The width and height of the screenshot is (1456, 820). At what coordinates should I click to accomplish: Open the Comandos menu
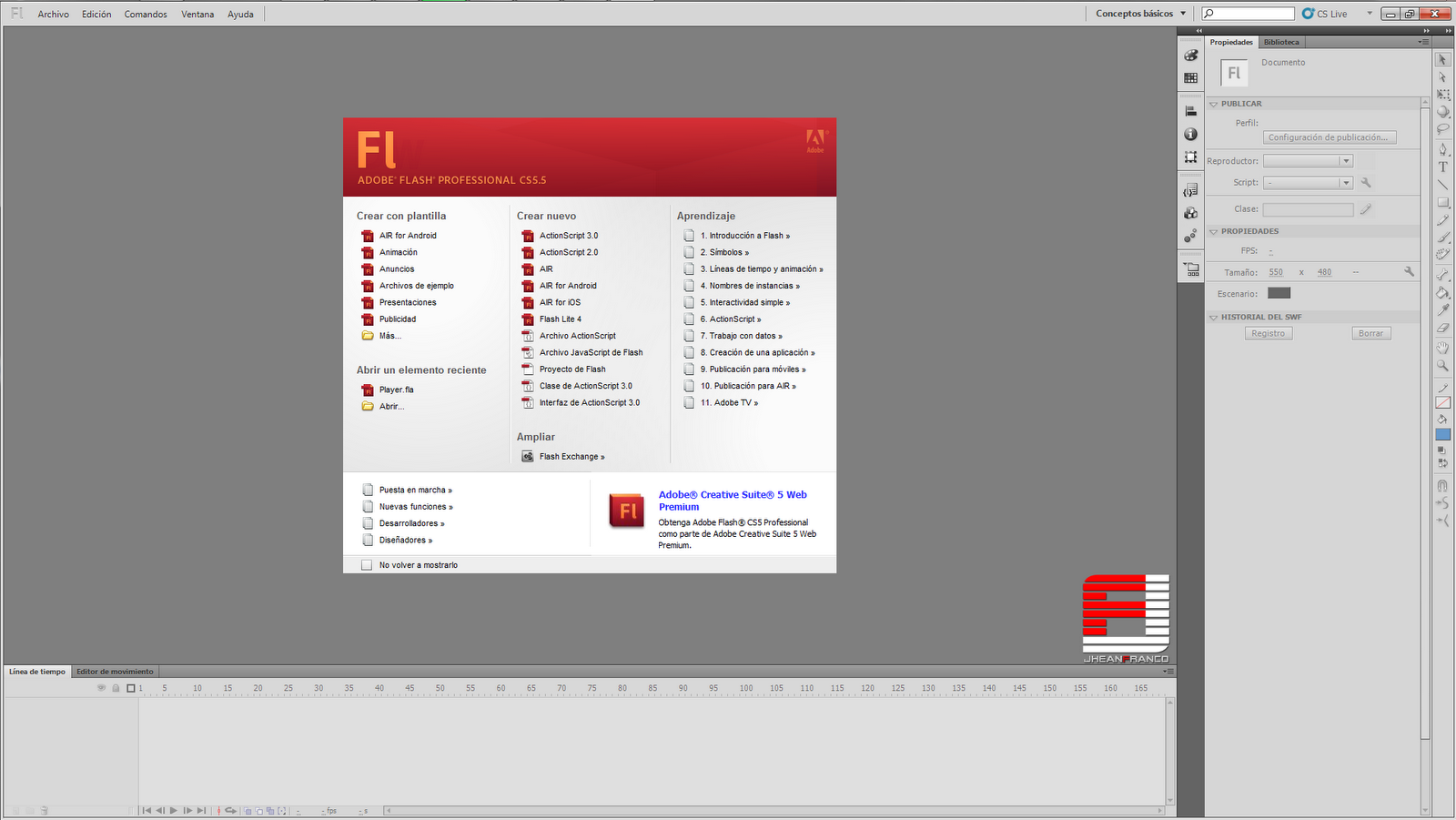[x=146, y=15]
